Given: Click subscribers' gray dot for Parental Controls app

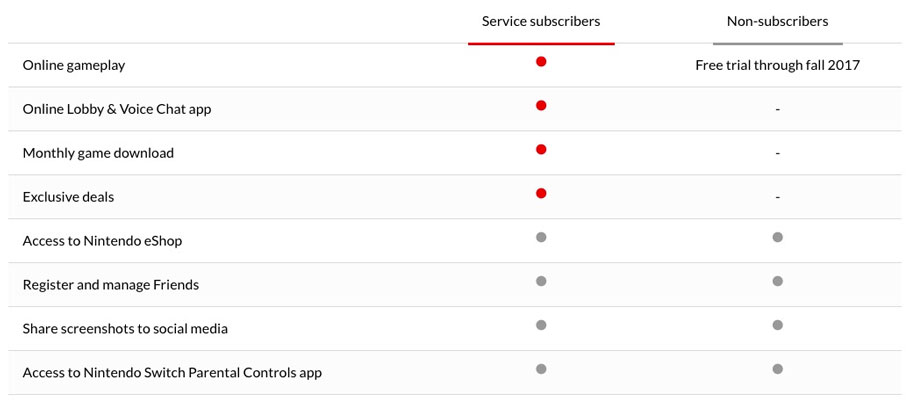Looking at the screenshot, I should [541, 369].
